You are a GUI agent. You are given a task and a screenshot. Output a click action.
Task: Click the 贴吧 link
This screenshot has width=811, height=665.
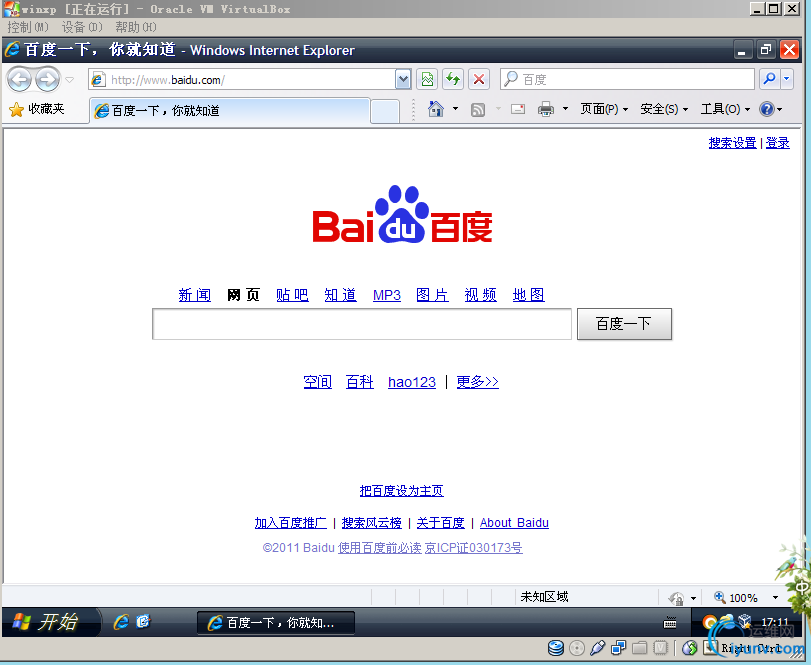click(292, 295)
